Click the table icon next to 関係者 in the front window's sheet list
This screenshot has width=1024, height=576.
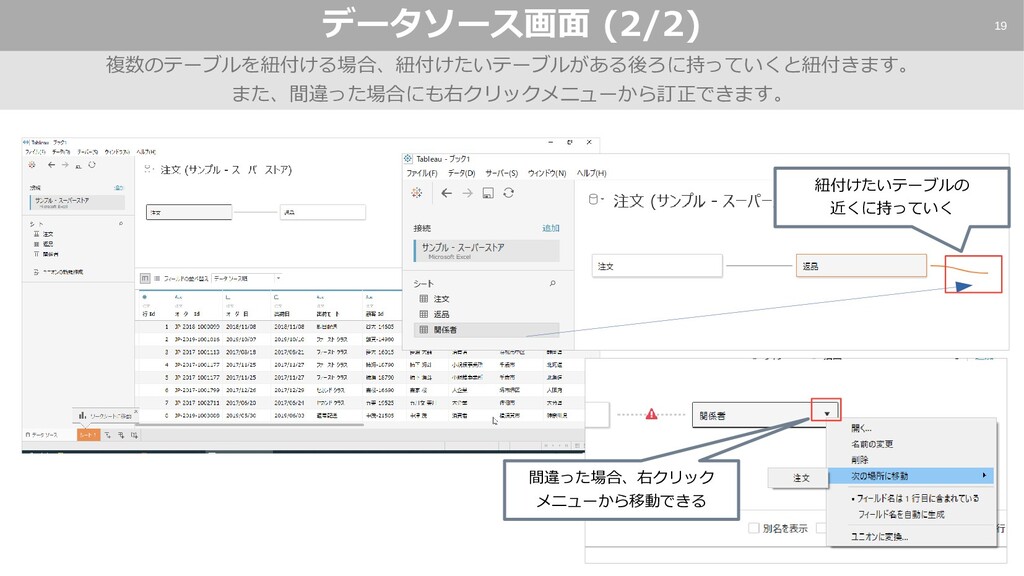tap(424, 330)
